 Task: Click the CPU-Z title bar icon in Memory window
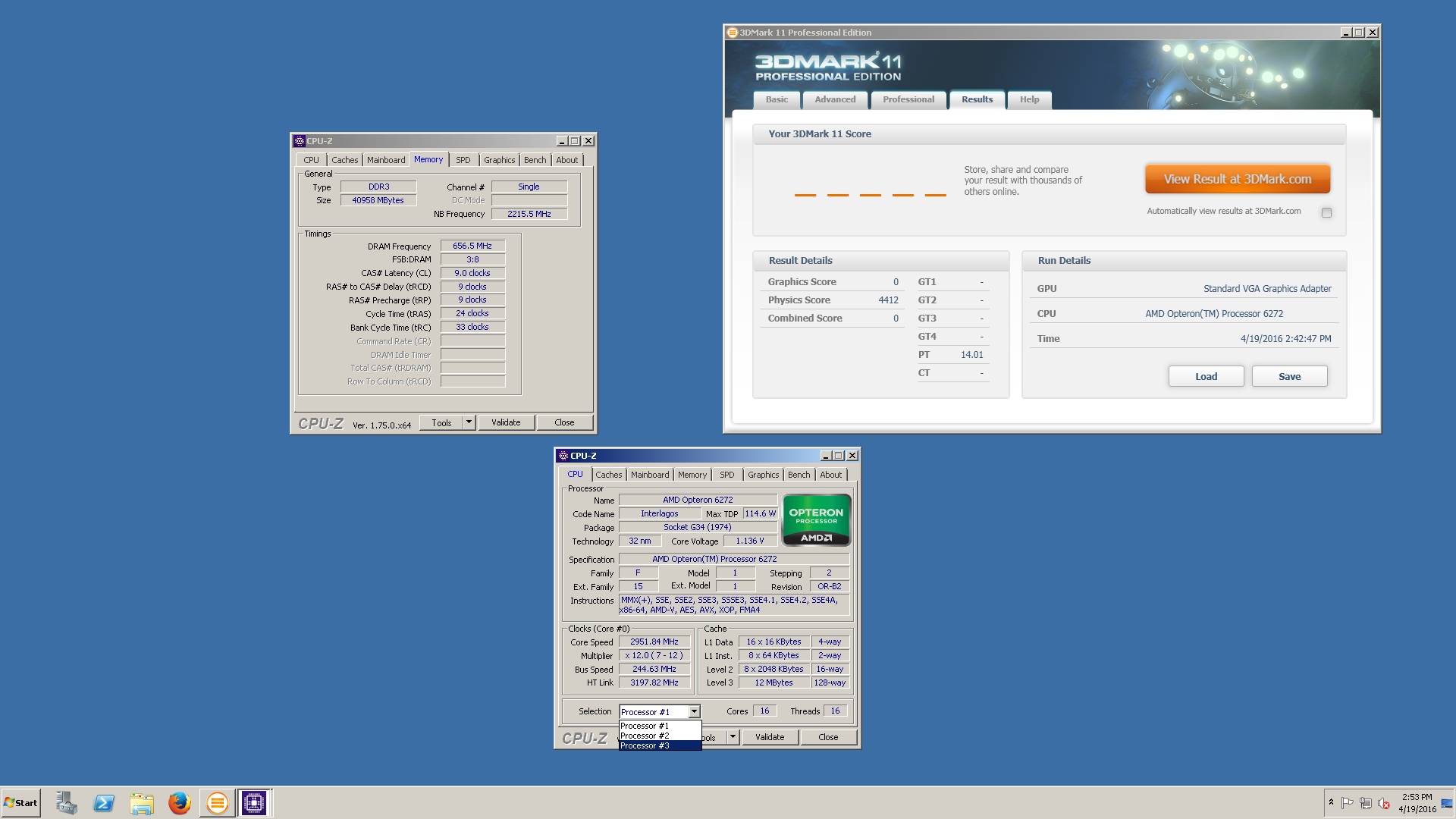[x=300, y=141]
